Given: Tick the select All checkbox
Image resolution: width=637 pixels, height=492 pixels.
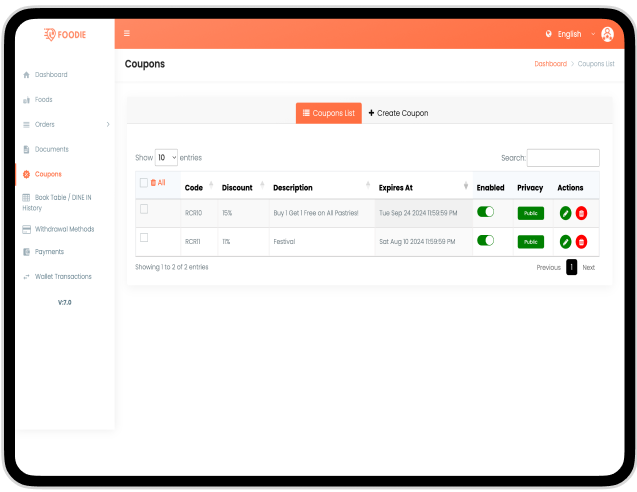Looking at the screenshot, I should tap(143, 183).
